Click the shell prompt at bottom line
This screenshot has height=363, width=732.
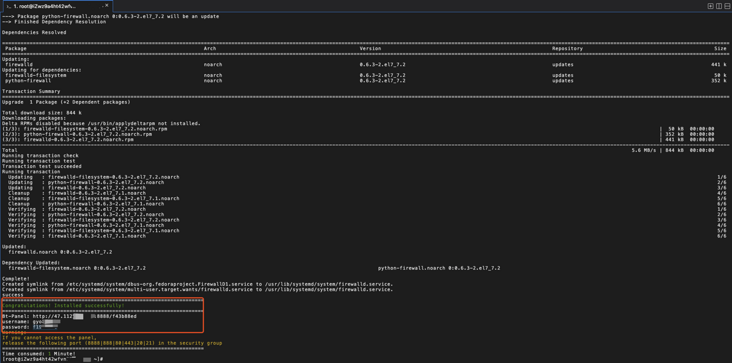coord(52,359)
